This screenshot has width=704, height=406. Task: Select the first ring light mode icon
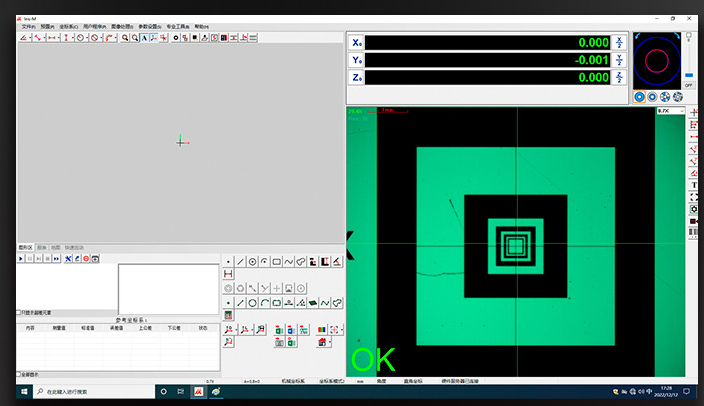coord(639,97)
